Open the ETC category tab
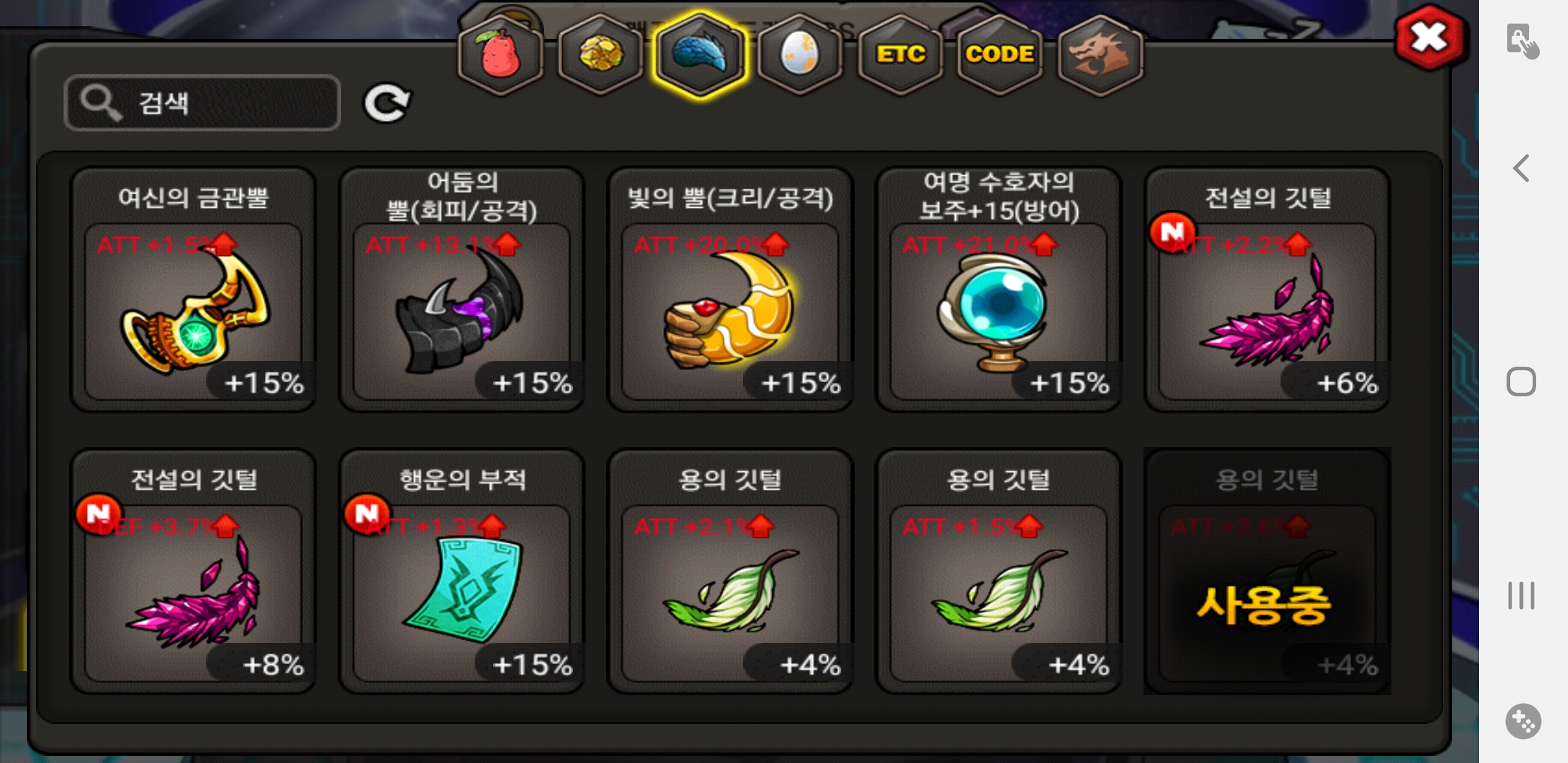The height and width of the screenshot is (763, 1568). [901, 55]
